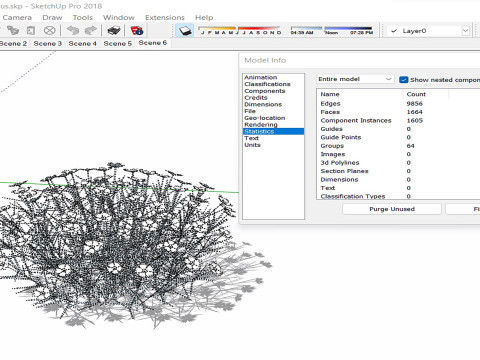Select Credits in Model Info list
This screenshot has width=480, height=360.
(256, 98)
